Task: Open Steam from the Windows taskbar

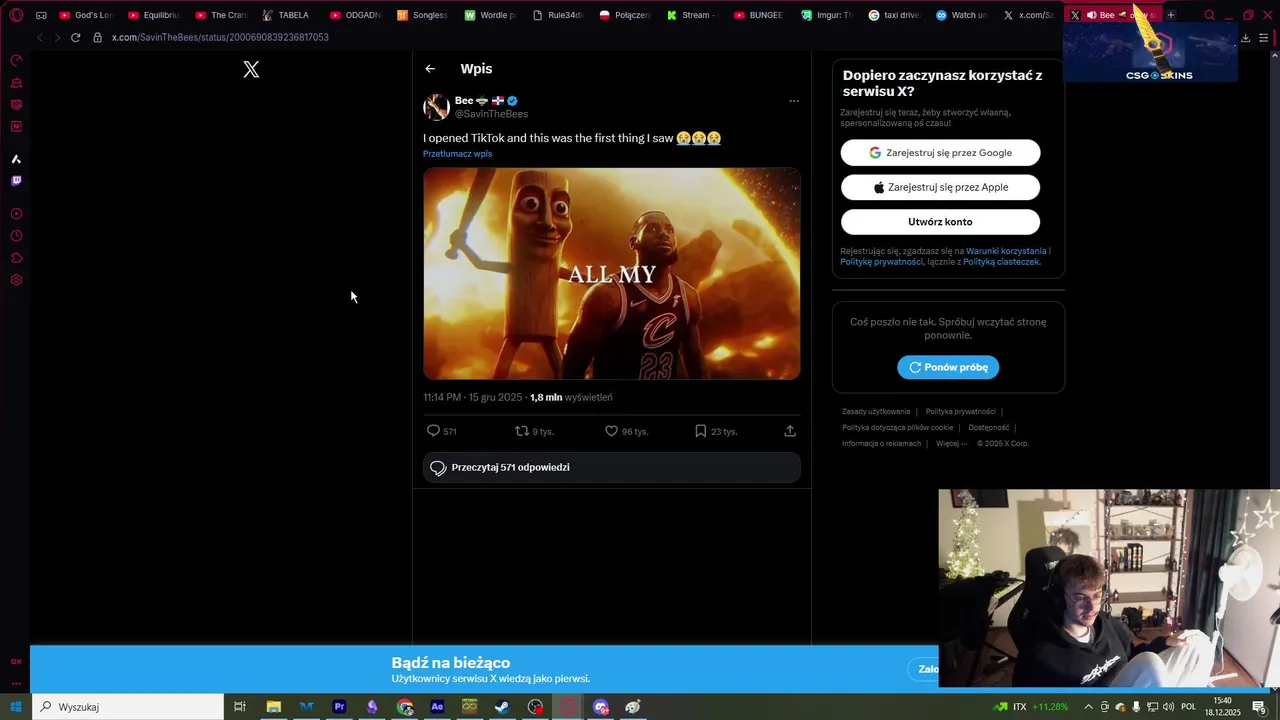Action: pos(502,707)
